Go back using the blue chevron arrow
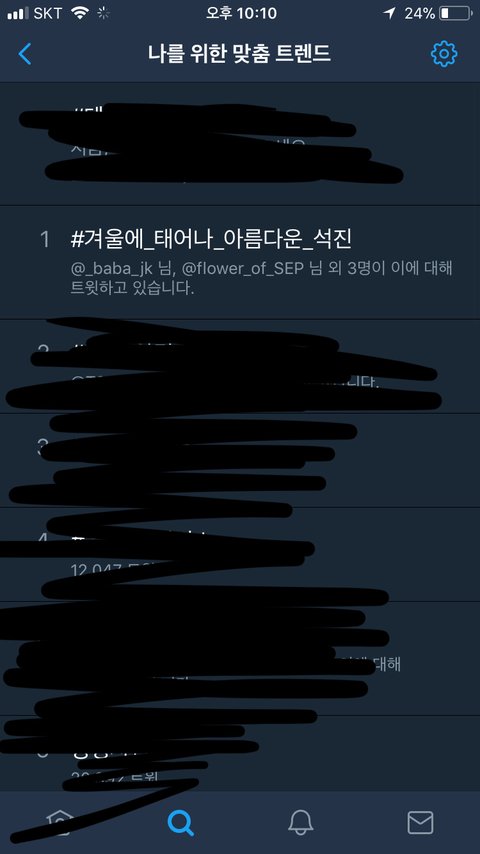 click(25, 54)
